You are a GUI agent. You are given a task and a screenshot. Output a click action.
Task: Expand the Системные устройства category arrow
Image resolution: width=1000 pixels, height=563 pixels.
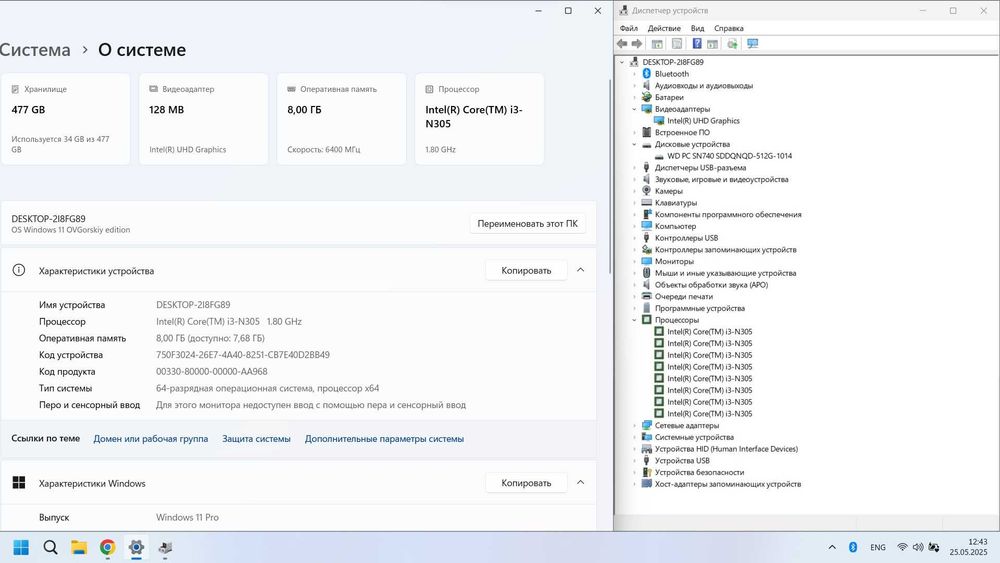(x=635, y=437)
